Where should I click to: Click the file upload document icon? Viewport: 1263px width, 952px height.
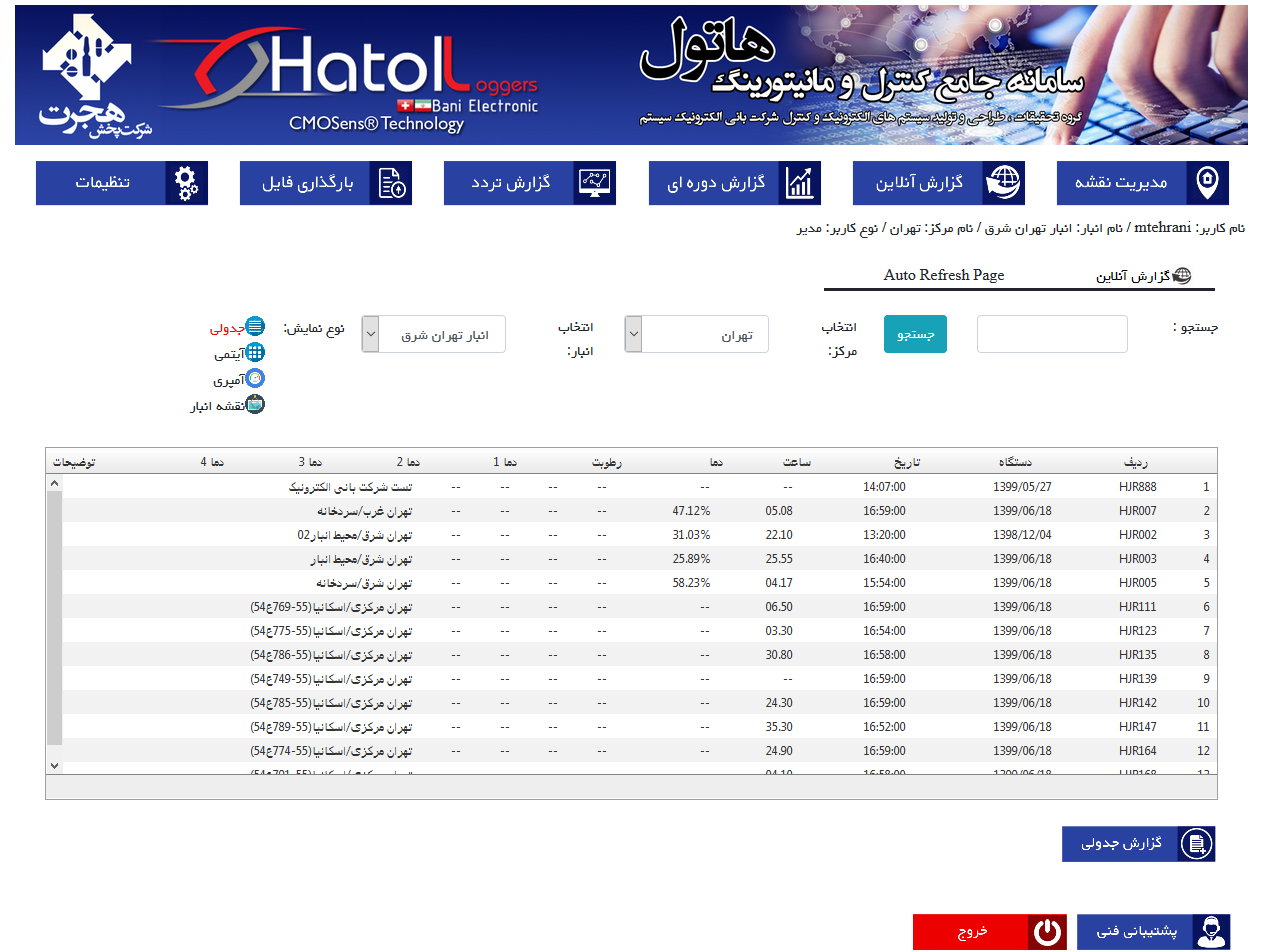[391, 183]
